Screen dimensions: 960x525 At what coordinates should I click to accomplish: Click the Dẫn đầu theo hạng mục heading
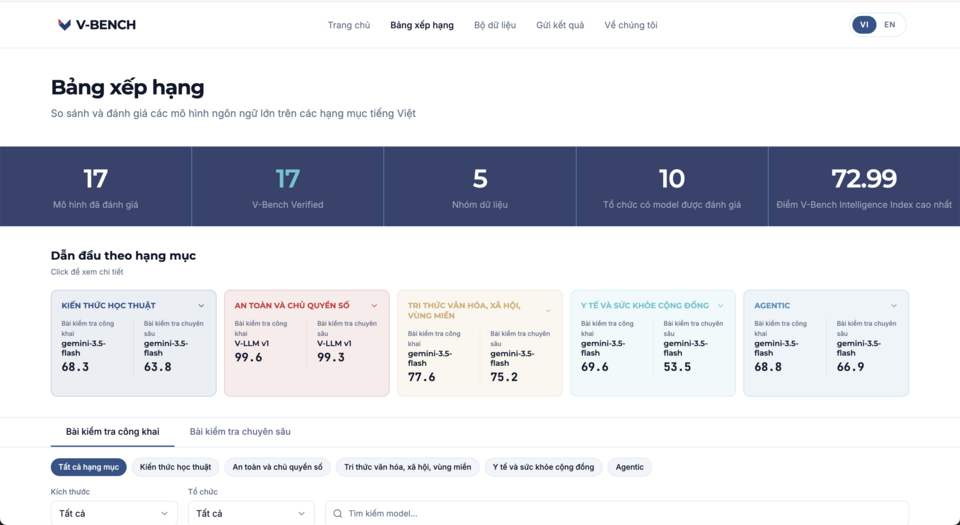pyautogui.click(x=123, y=256)
